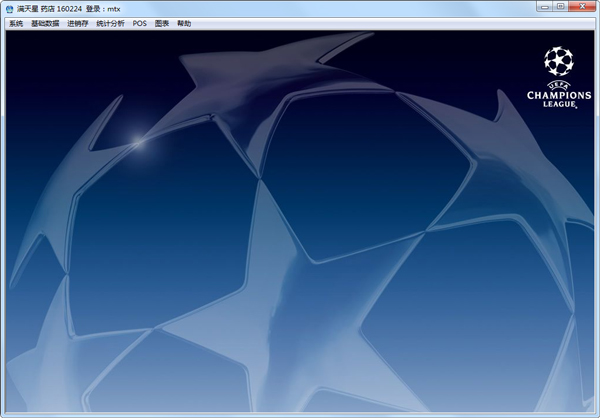Open the 统计分析 menu
Screen dimensions: 600x418
111,24
